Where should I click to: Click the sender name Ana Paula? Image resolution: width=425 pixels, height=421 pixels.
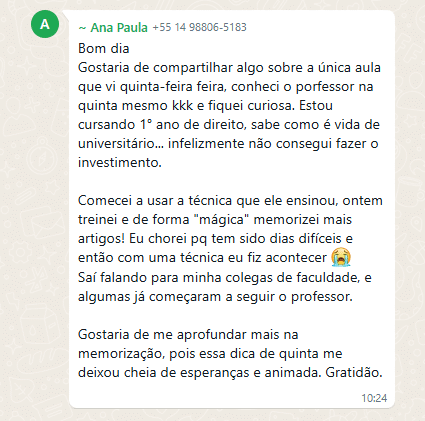pos(119,28)
